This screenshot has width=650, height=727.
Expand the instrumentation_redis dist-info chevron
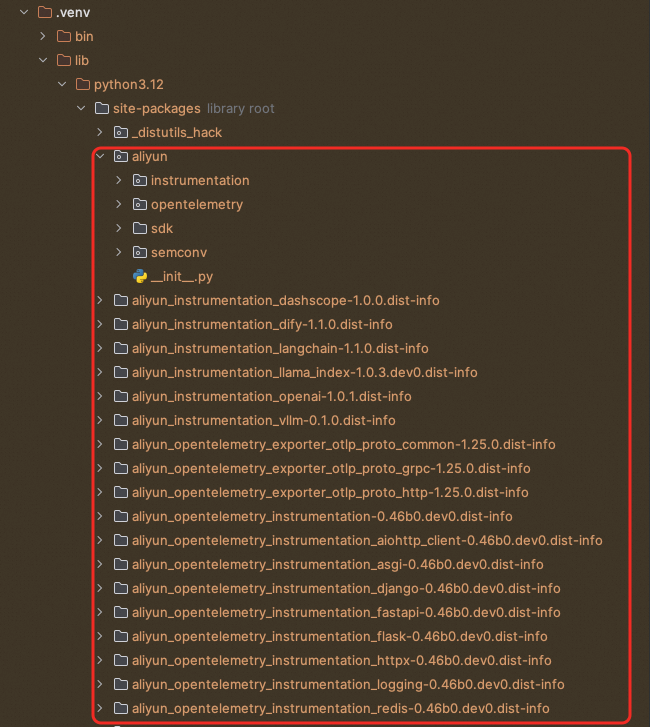100,708
